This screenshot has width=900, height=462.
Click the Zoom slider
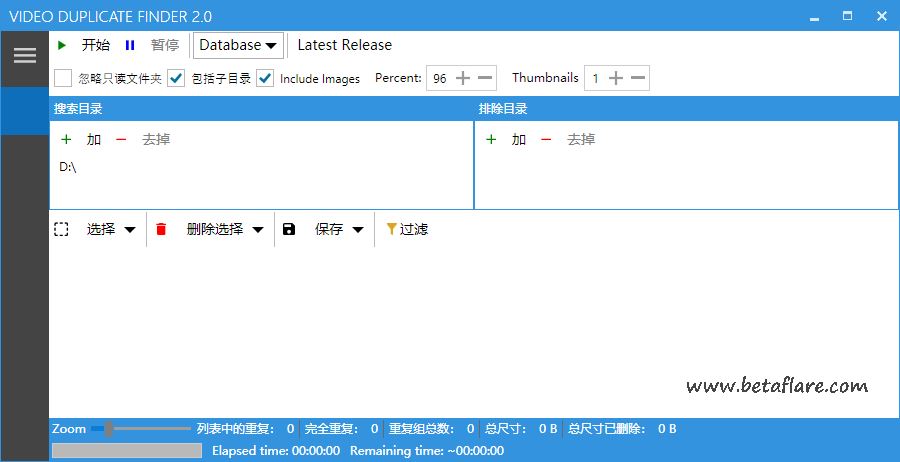140,429
